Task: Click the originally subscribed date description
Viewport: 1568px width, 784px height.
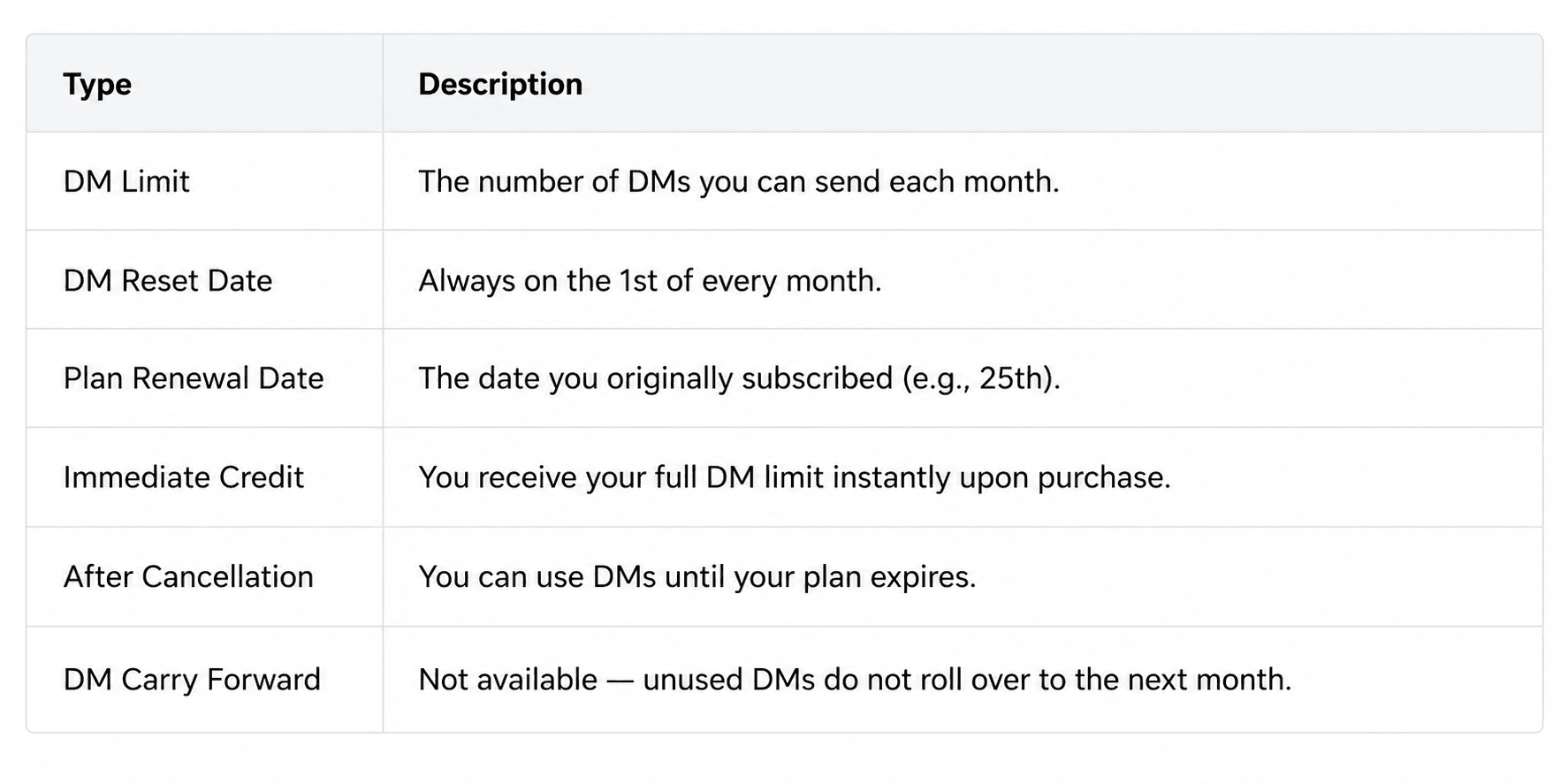Action: pos(739,378)
